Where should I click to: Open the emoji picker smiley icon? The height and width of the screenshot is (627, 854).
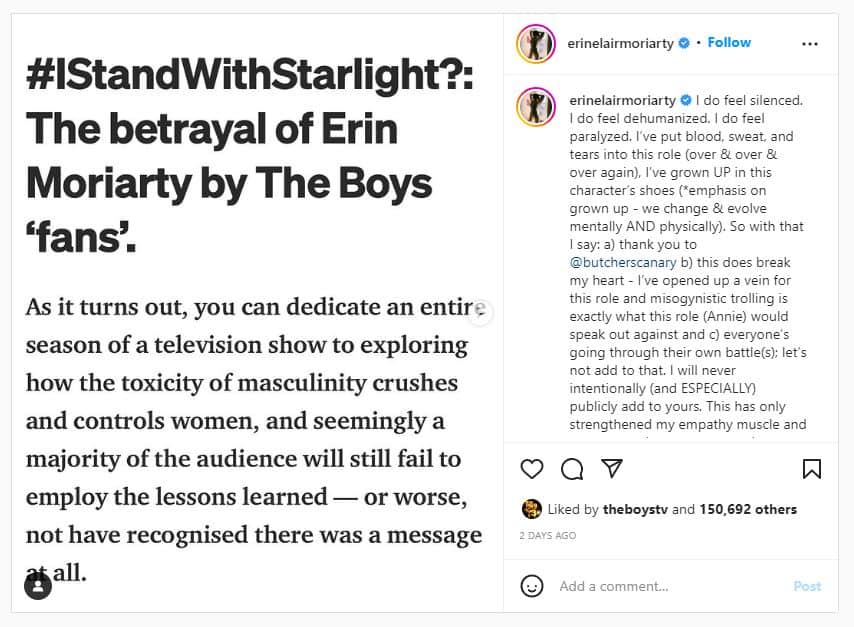532,586
